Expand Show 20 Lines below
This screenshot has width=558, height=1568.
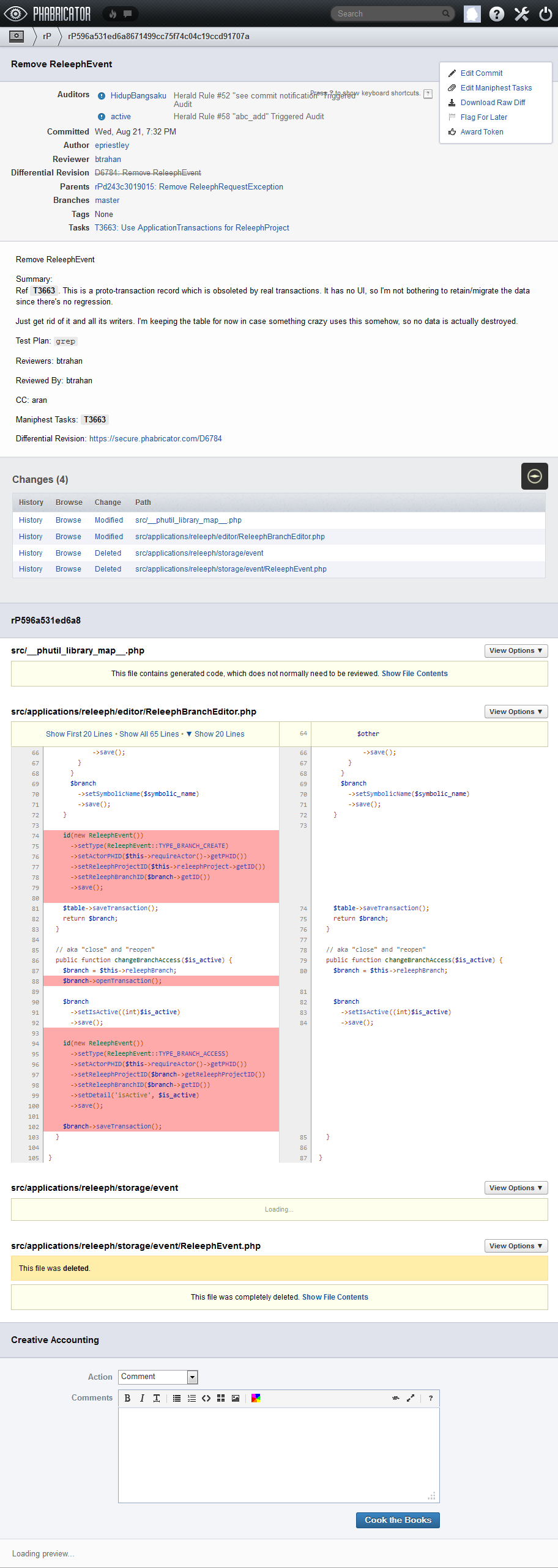[215, 734]
